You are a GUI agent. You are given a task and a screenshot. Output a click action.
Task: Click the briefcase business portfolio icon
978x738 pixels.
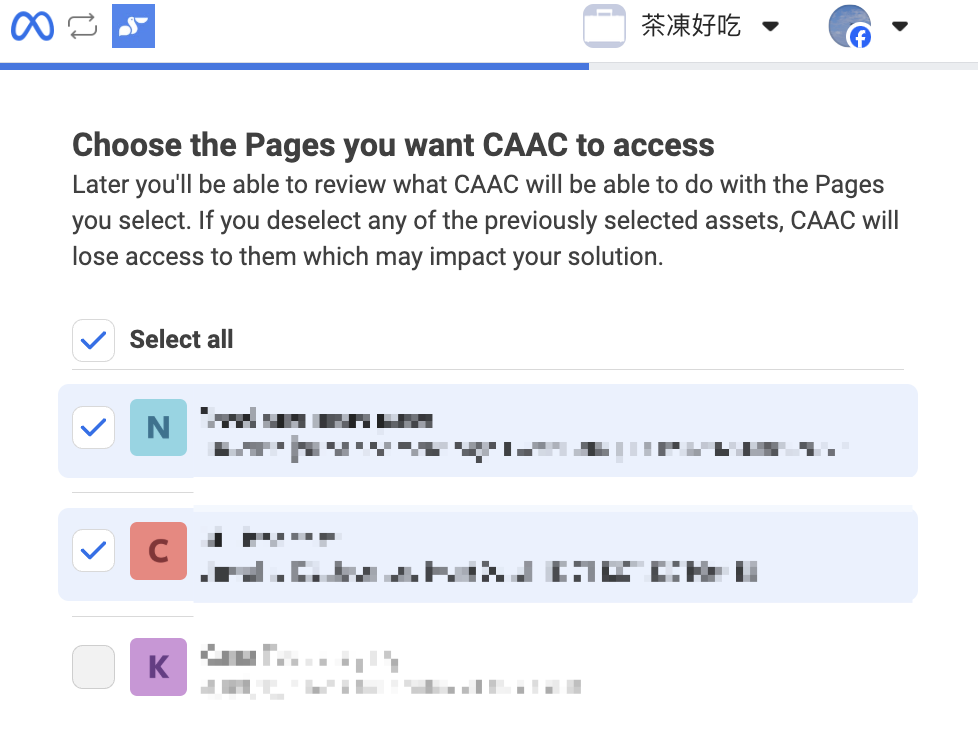604,26
